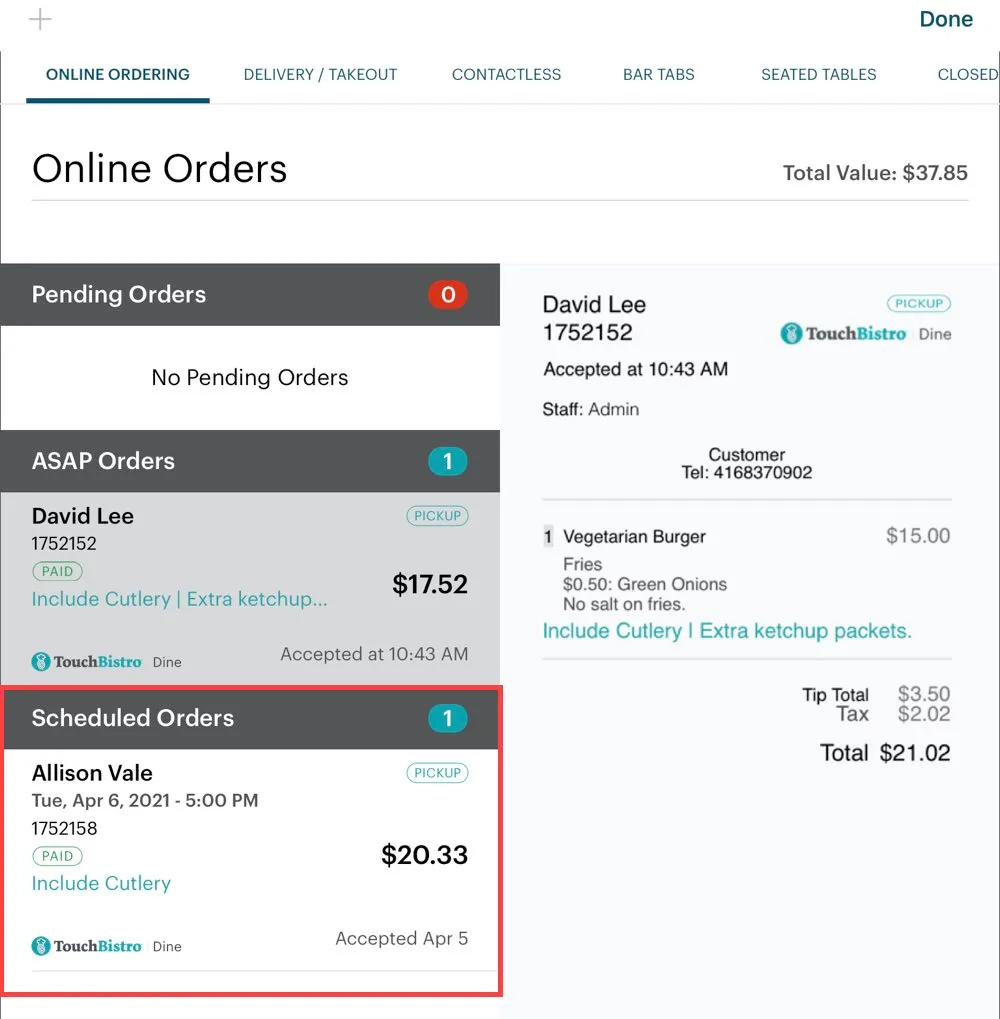Click the TouchBistro Dine logo on David Lee's card
The image size is (1000, 1019).
[86, 661]
